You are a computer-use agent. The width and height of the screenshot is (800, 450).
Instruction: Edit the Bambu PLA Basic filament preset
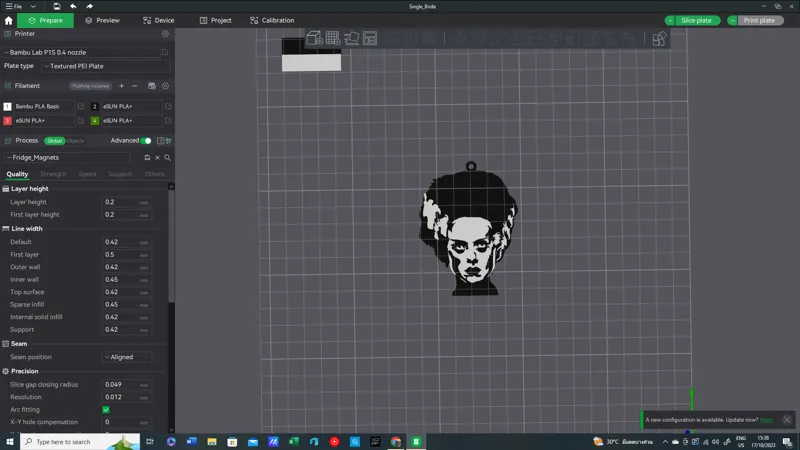tap(81, 106)
